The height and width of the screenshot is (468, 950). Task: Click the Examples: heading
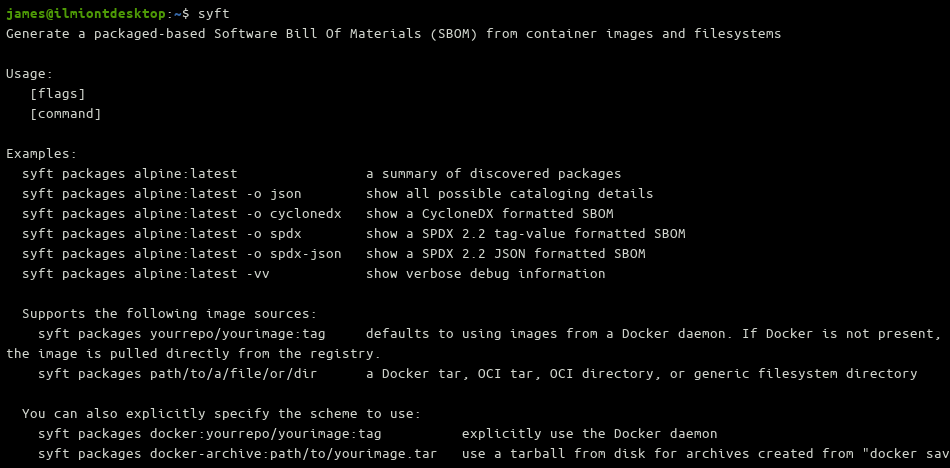pos(41,153)
